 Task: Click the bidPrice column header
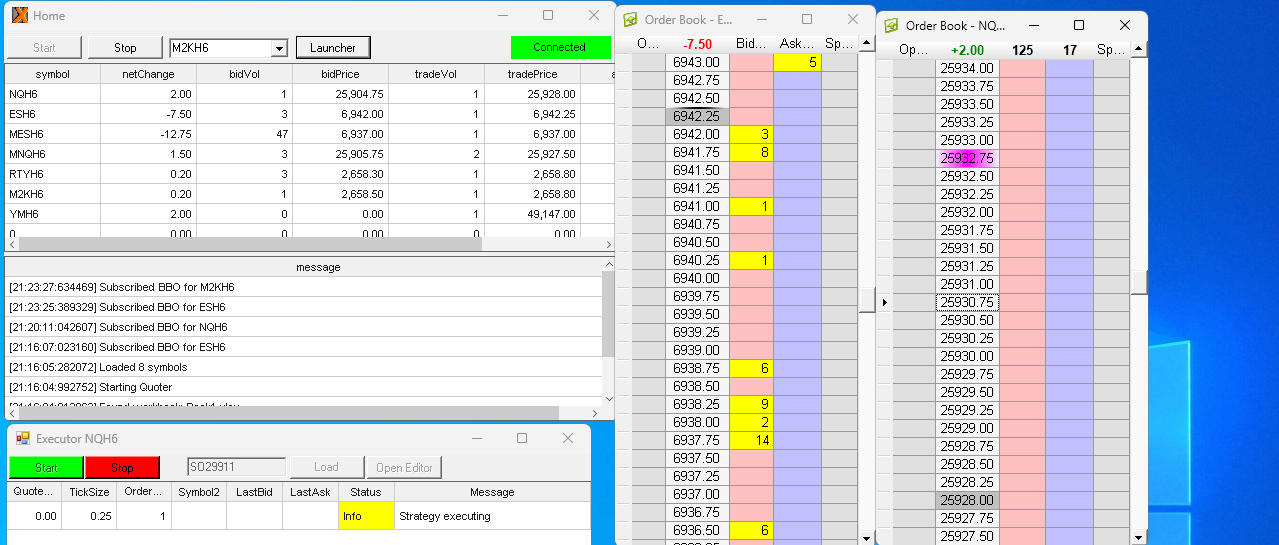click(340, 74)
